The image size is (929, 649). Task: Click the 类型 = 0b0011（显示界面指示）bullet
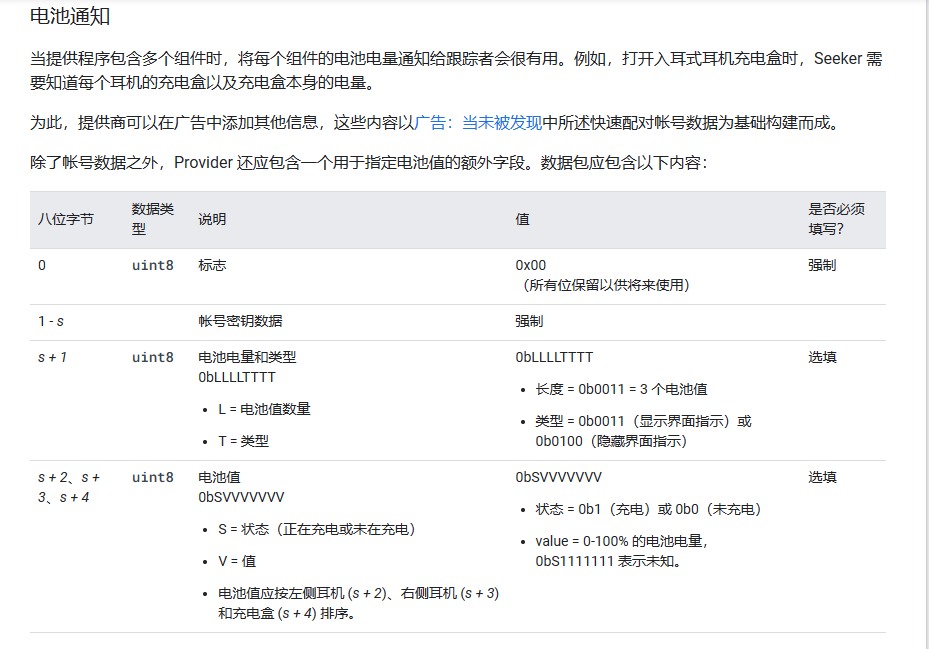tap(643, 431)
